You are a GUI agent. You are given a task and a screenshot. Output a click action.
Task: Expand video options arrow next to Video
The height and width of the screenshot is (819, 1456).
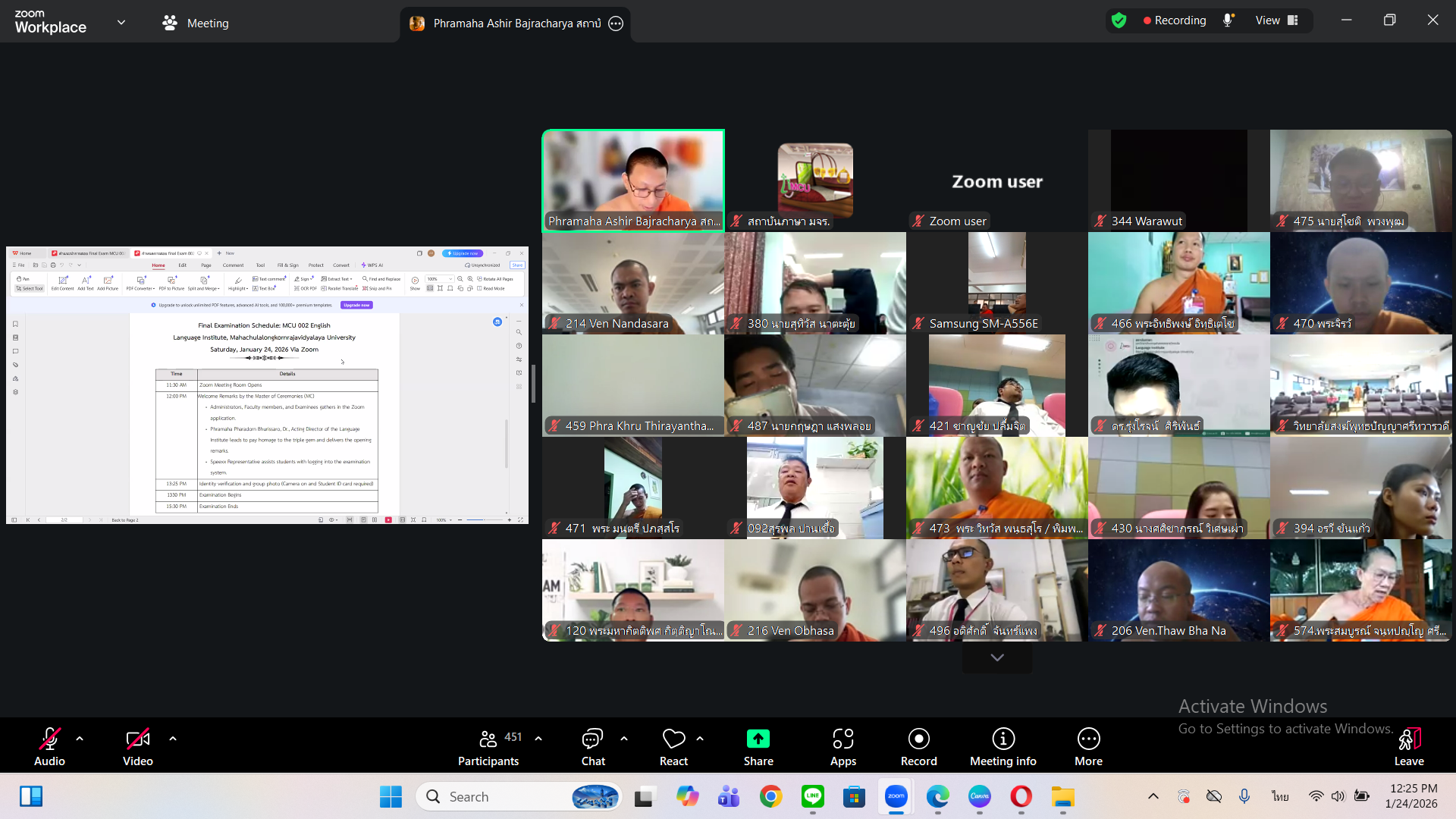[x=173, y=738]
